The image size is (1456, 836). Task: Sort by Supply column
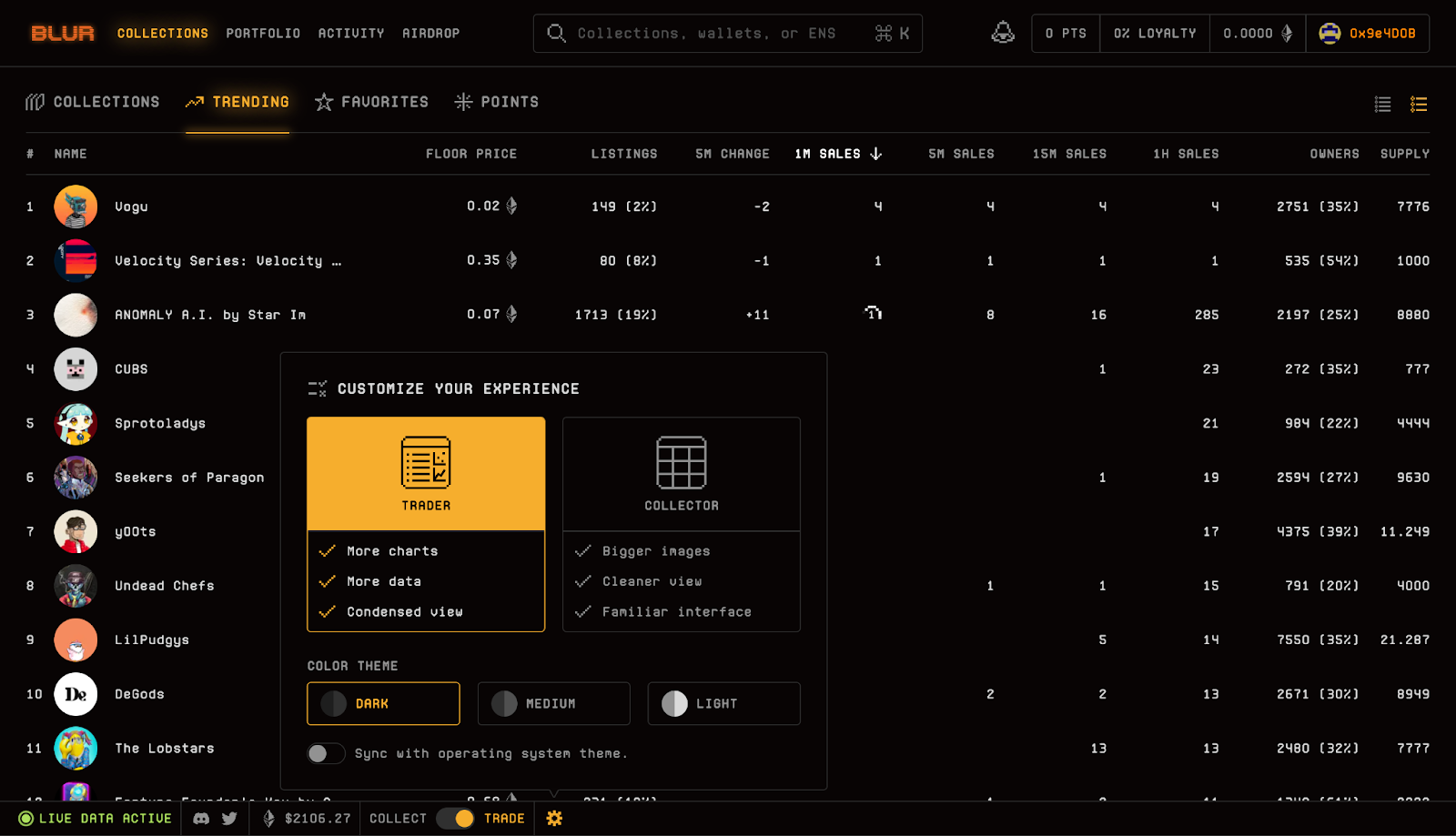(1405, 154)
